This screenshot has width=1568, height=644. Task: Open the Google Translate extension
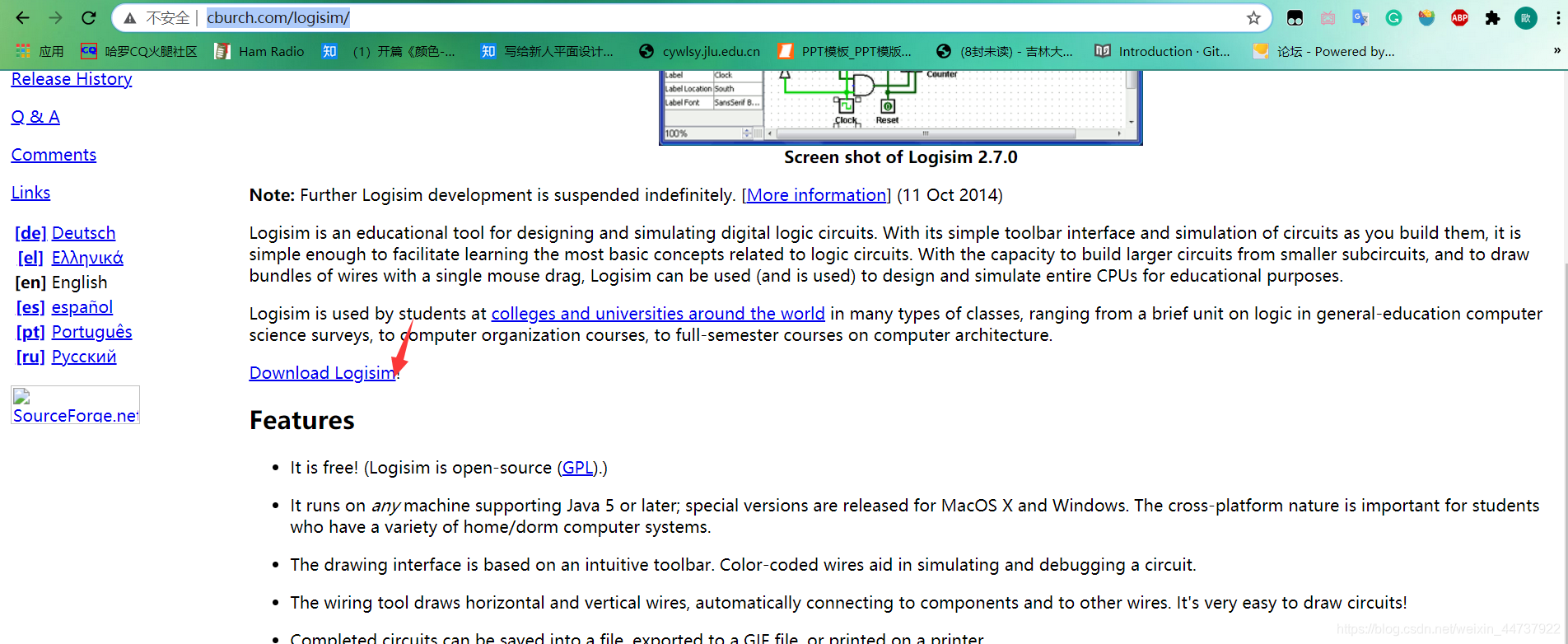[x=1360, y=17]
